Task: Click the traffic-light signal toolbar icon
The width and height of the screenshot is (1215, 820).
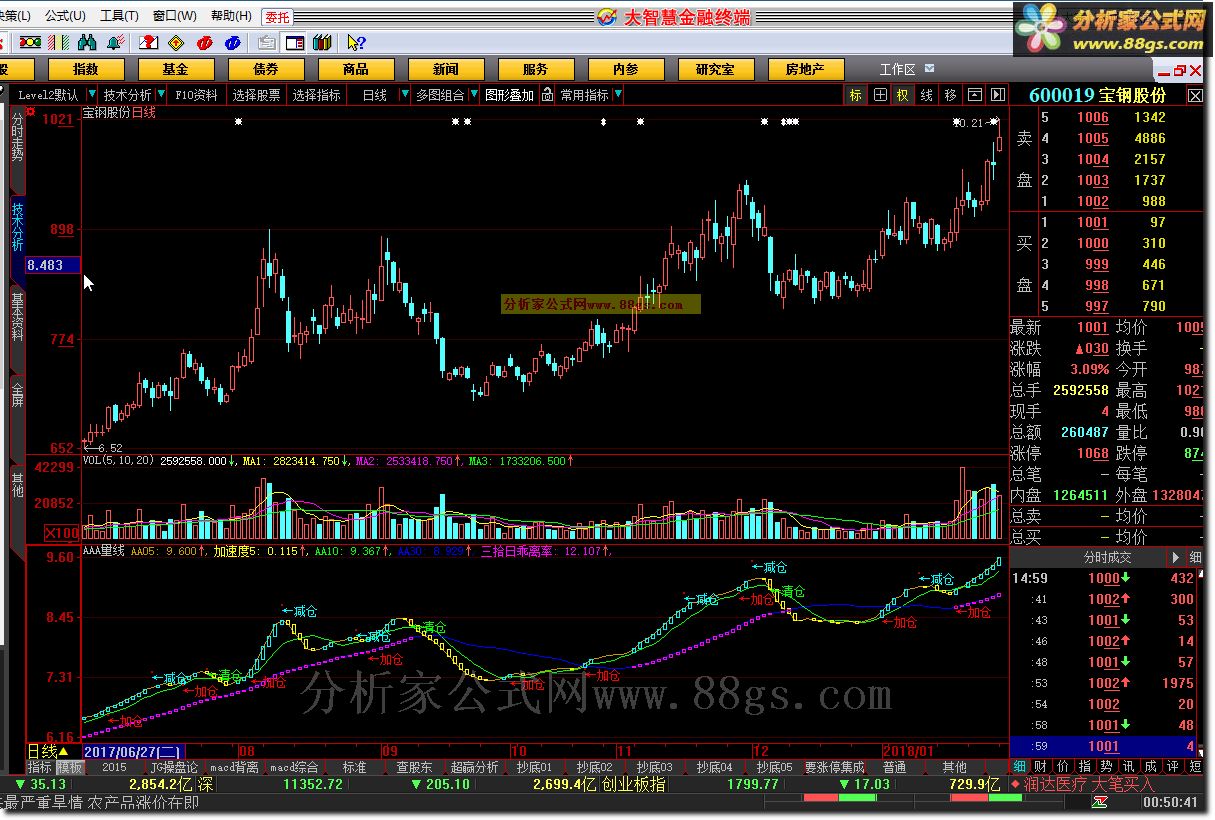Action: pyautogui.click(x=31, y=43)
